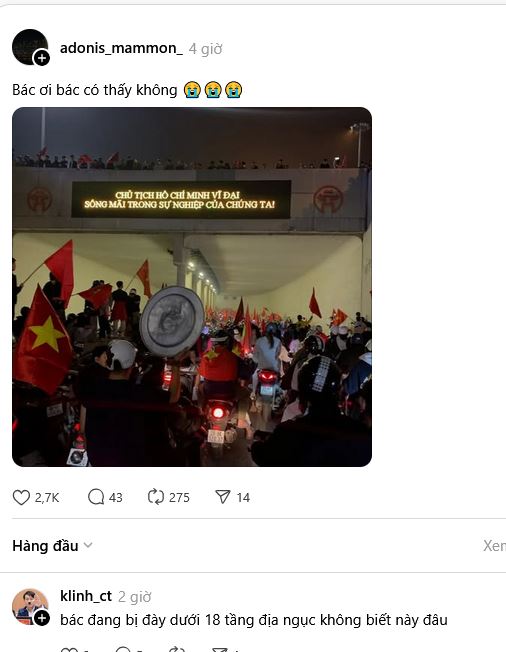Repost klinh_ct's comment using arrows icon

pyautogui.click(x=177, y=650)
